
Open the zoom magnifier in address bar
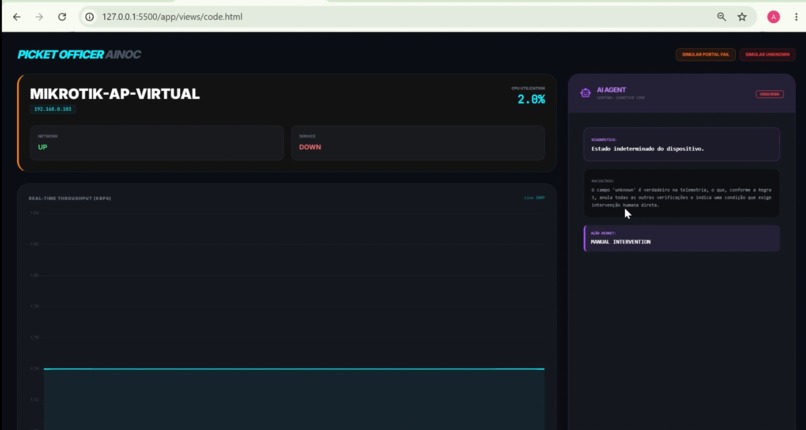pyautogui.click(x=722, y=17)
